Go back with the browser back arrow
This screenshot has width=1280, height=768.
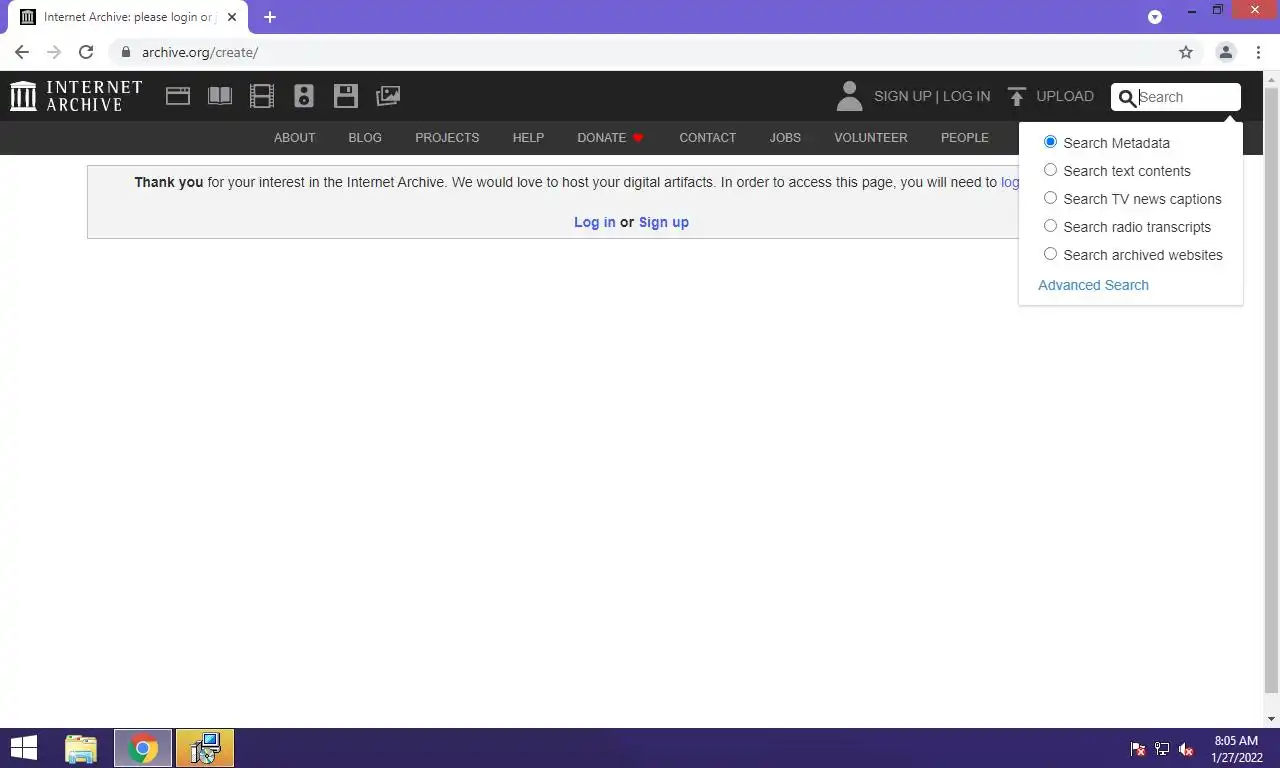[22, 52]
